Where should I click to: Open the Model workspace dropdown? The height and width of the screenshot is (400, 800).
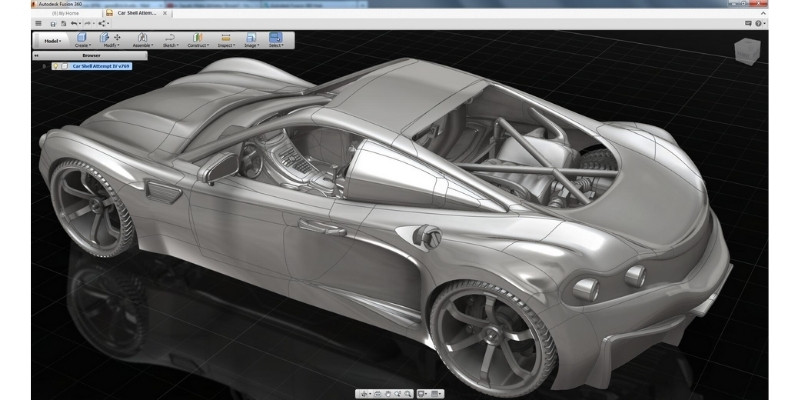pos(53,41)
